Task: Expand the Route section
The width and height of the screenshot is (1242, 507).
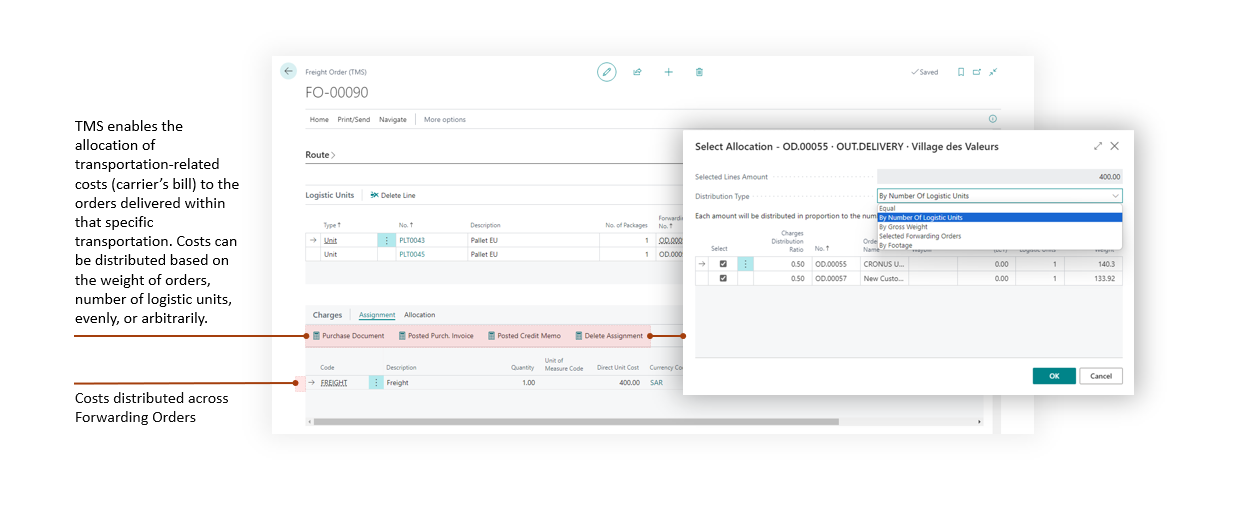Action: pyautogui.click(x=320, y=155)
